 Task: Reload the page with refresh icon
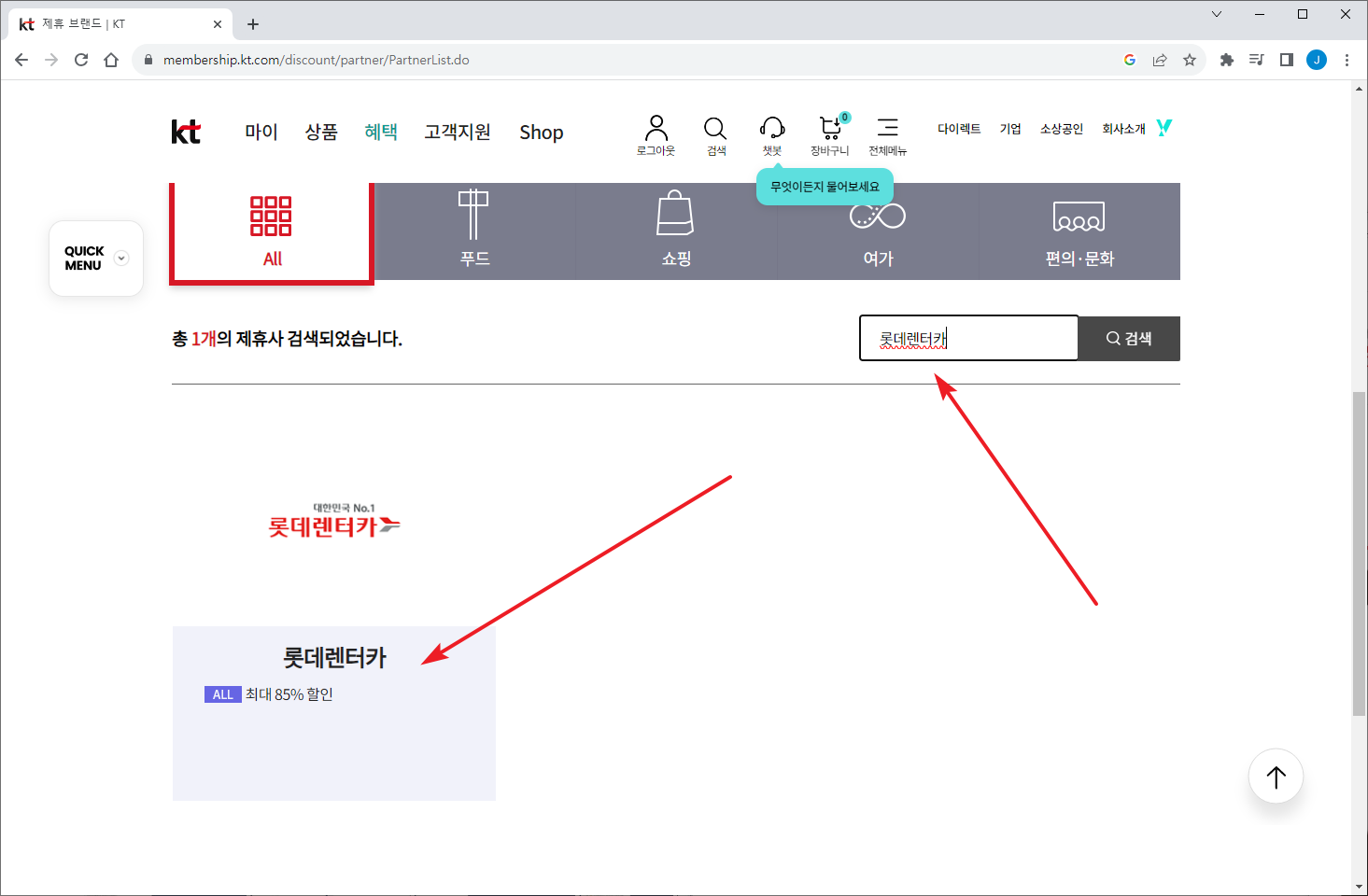pyautogui.click(x=81, y=60)
